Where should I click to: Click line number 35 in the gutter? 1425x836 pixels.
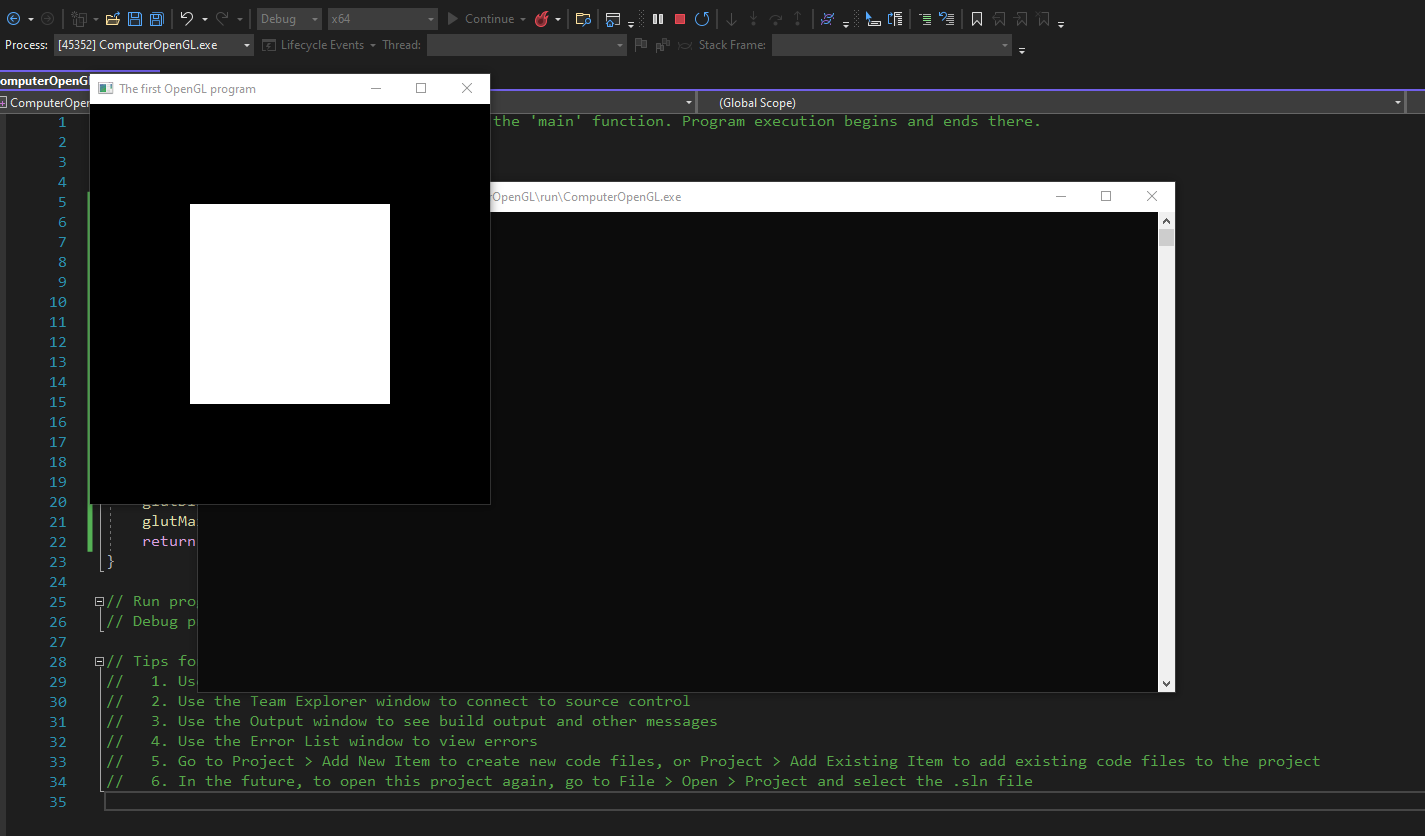coord(58,801)
